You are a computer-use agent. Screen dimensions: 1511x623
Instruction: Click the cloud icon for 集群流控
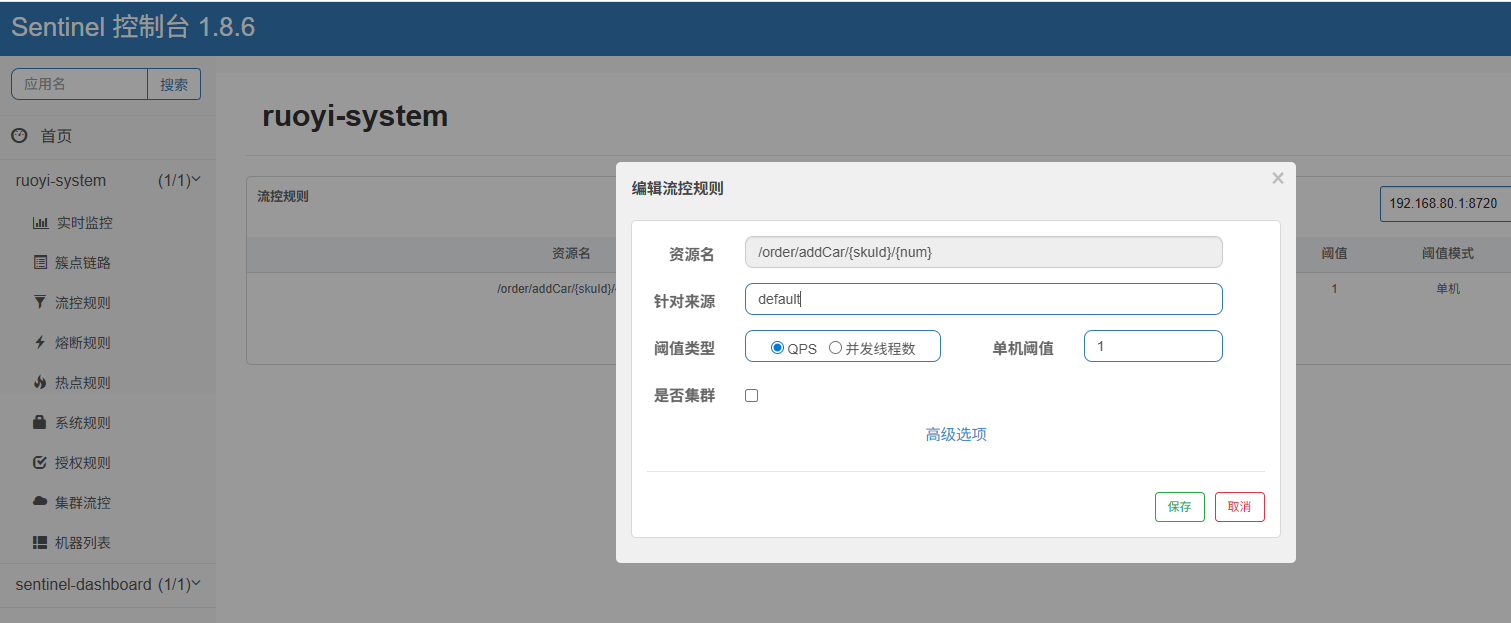[40, 502]
